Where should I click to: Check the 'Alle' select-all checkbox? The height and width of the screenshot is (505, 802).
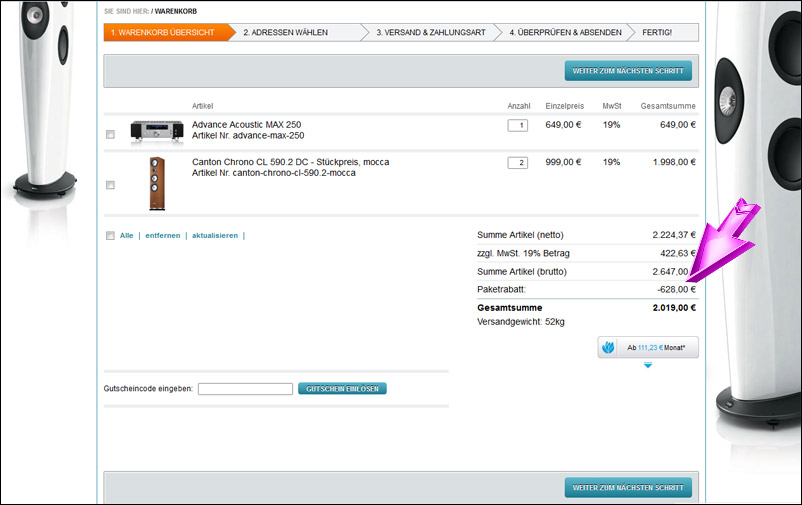pos(110,236)
